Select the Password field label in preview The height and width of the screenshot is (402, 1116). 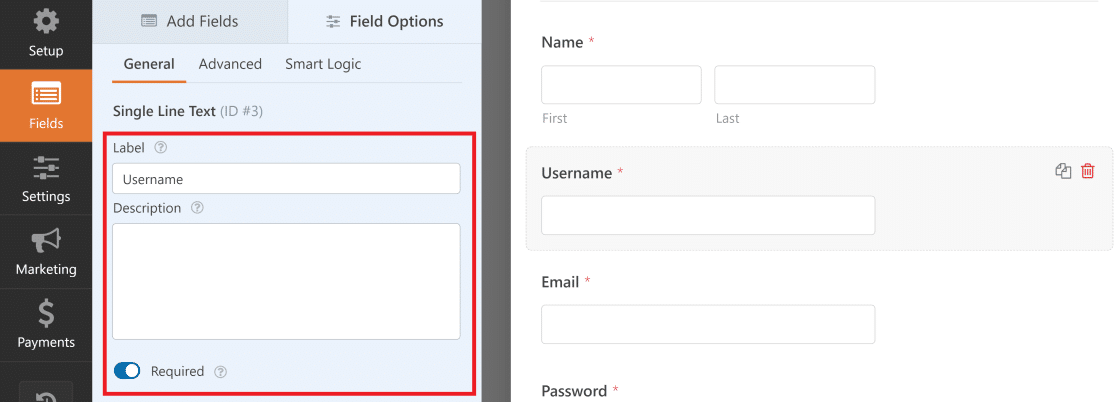[x=574, y=391]
